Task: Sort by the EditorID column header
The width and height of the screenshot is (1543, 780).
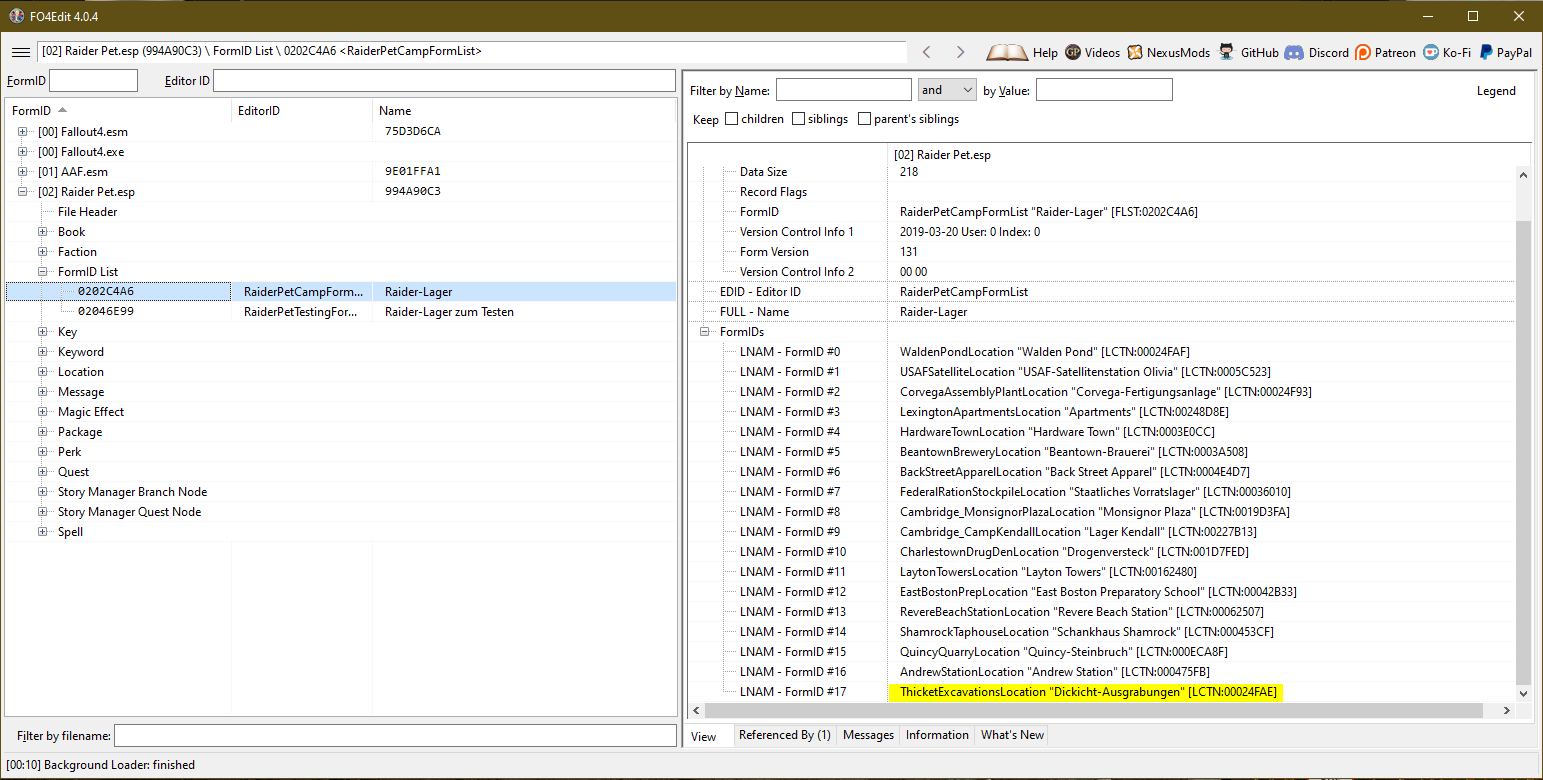Action: click(301, 111)
